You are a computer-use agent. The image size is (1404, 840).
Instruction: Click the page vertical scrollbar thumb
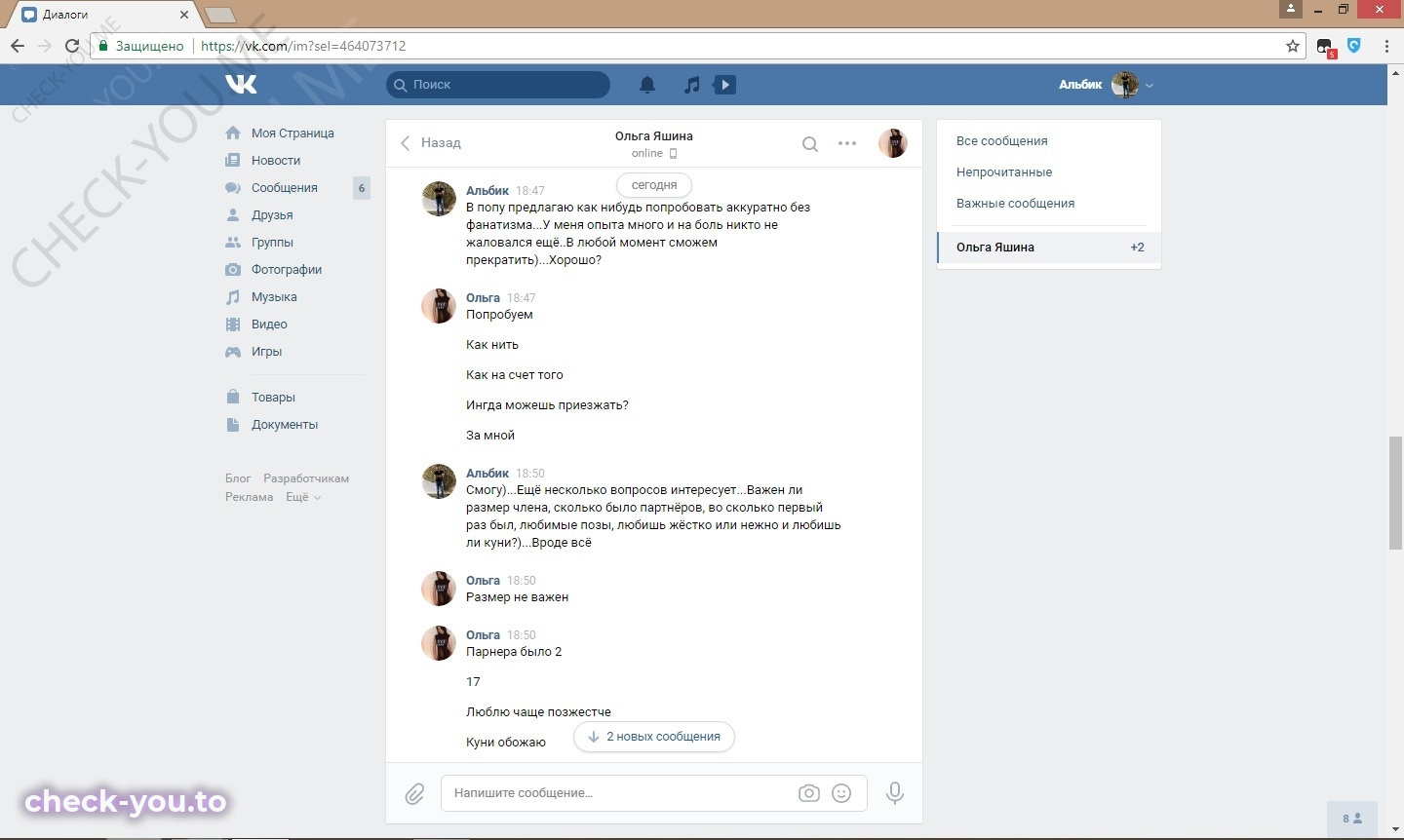[x=1395, y=494]
